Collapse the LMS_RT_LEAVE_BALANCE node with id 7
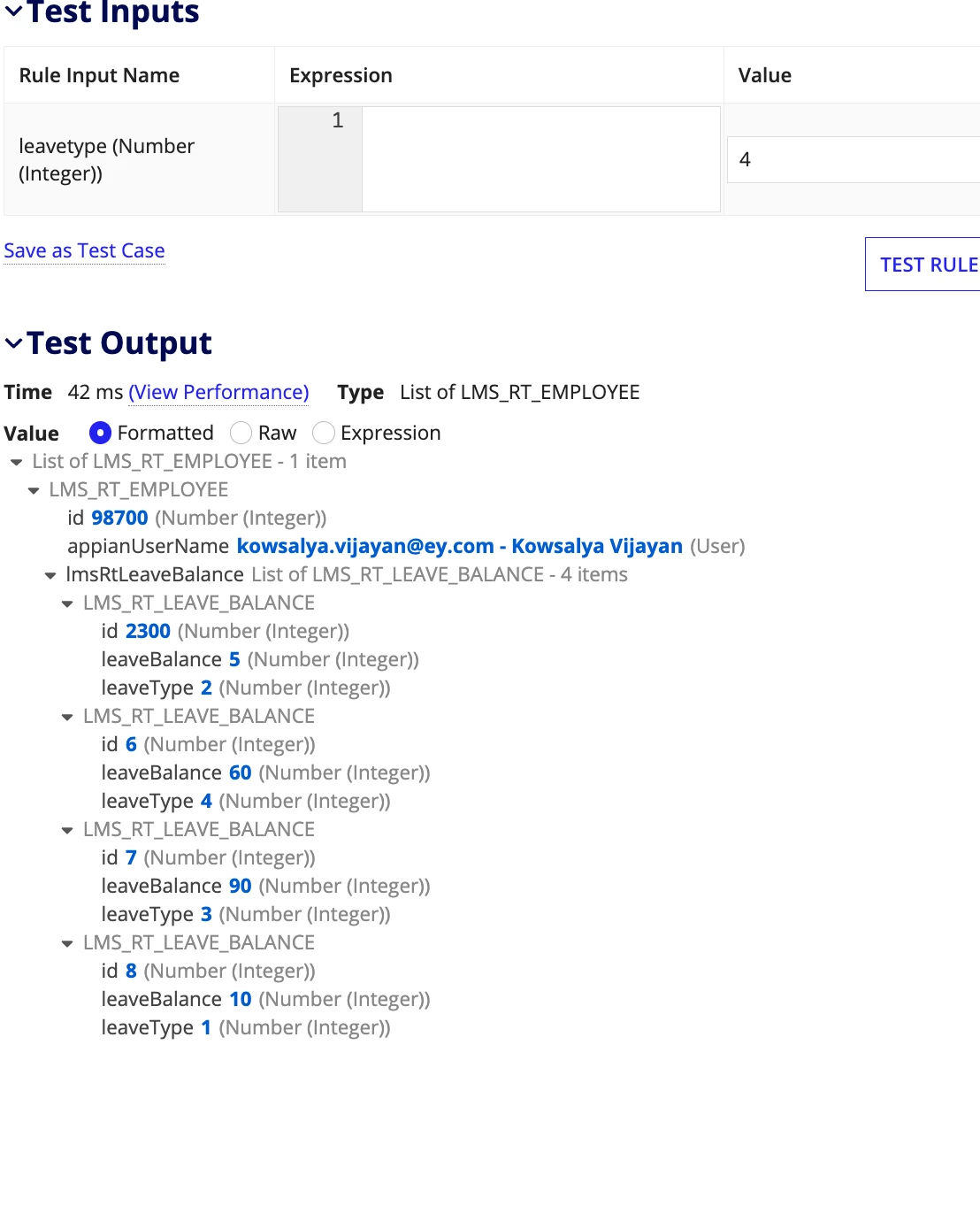The image size is (980, 1214). [67, 830]
